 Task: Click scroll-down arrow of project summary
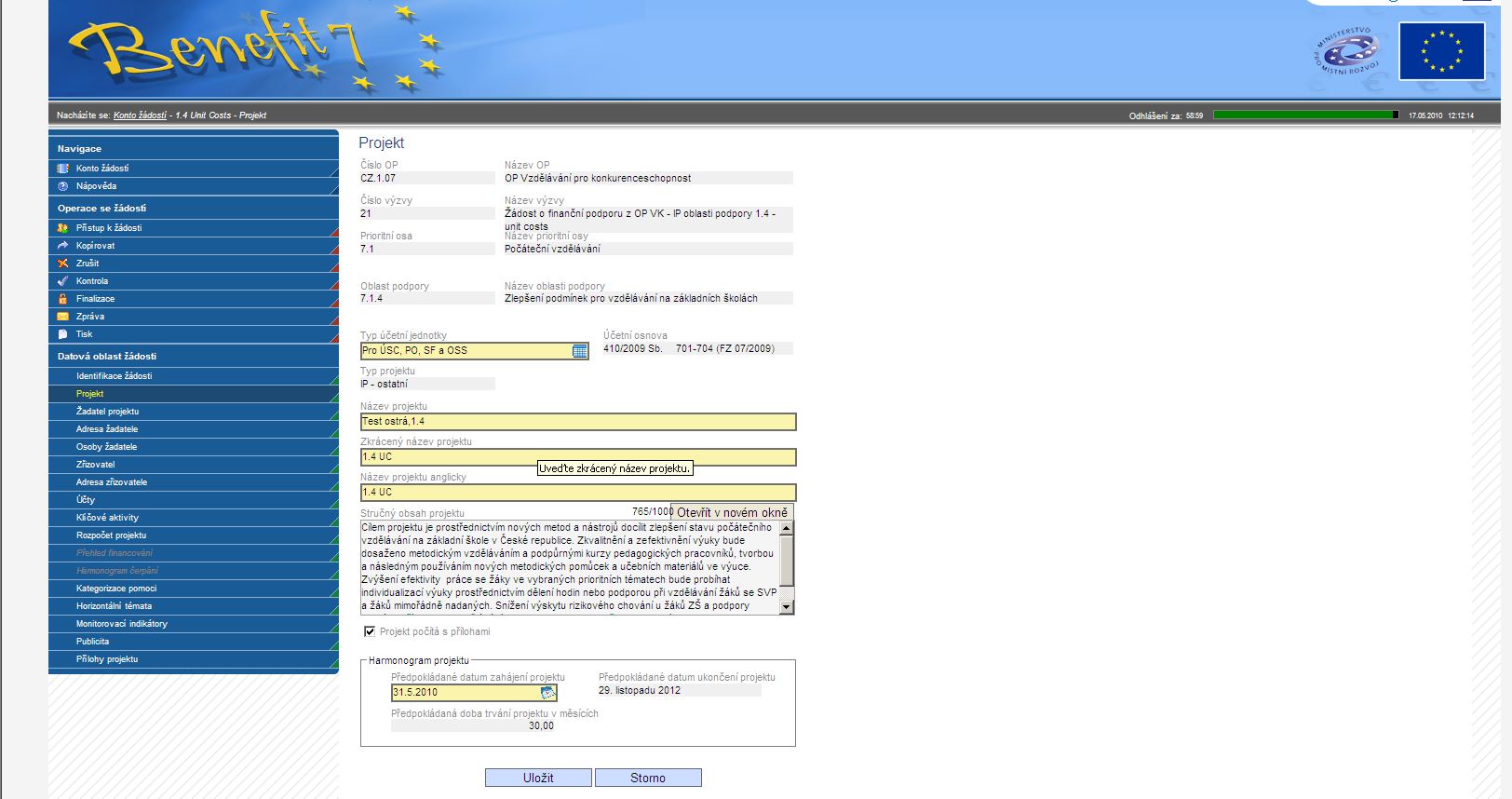(787, 607)
